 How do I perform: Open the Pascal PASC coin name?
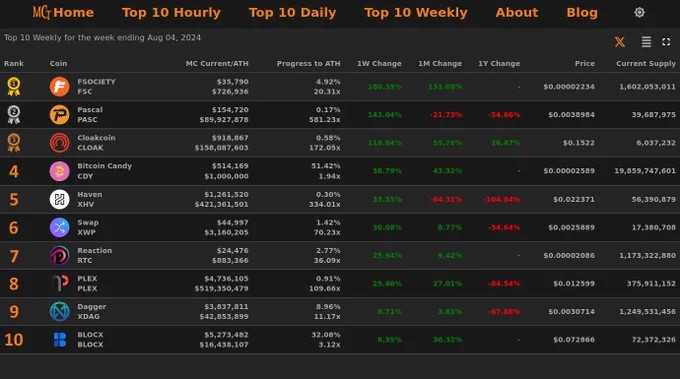90,114
